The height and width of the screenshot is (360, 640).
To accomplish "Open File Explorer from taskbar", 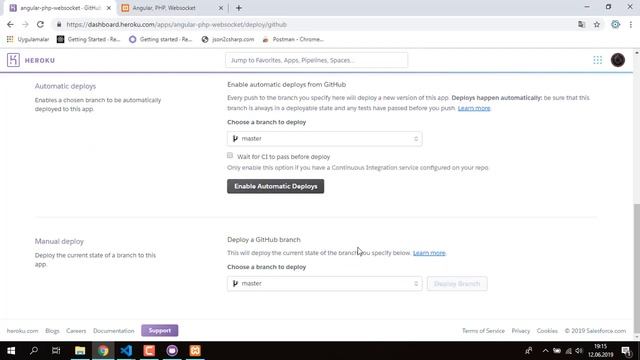I will (x=80, y=351).
